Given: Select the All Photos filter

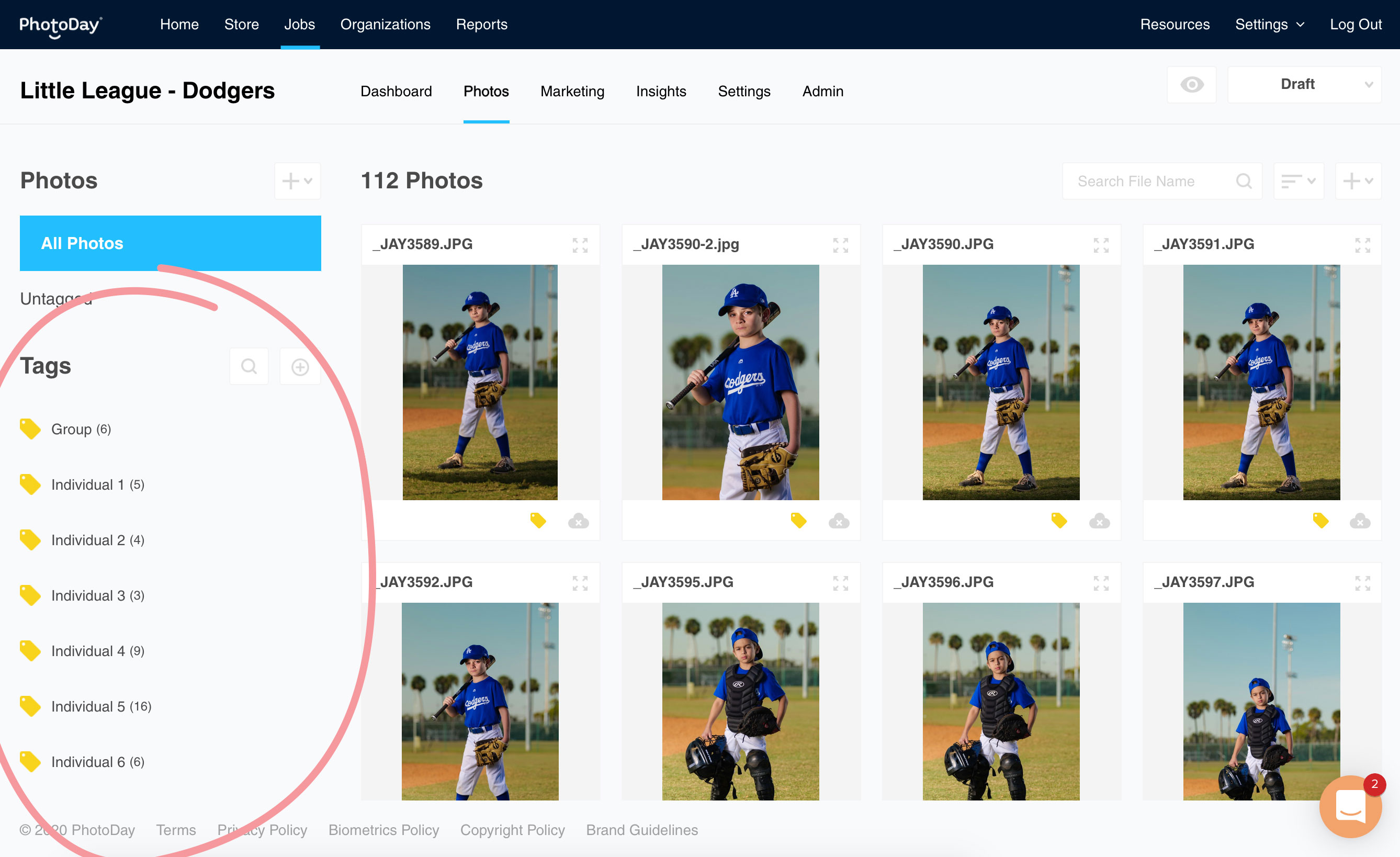Looking at the screenshot, I should point(170,243).
